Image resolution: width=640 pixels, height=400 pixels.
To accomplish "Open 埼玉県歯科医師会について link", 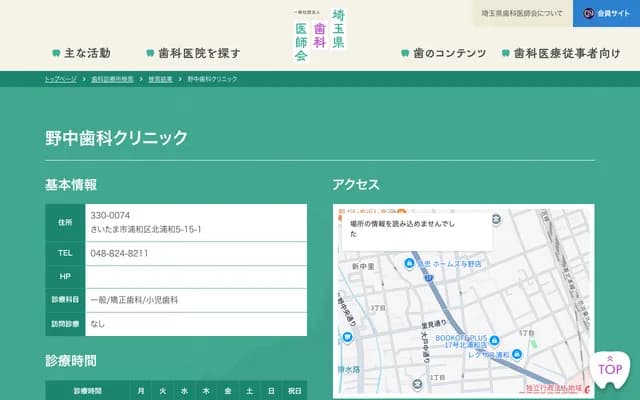I will point(522,13).
